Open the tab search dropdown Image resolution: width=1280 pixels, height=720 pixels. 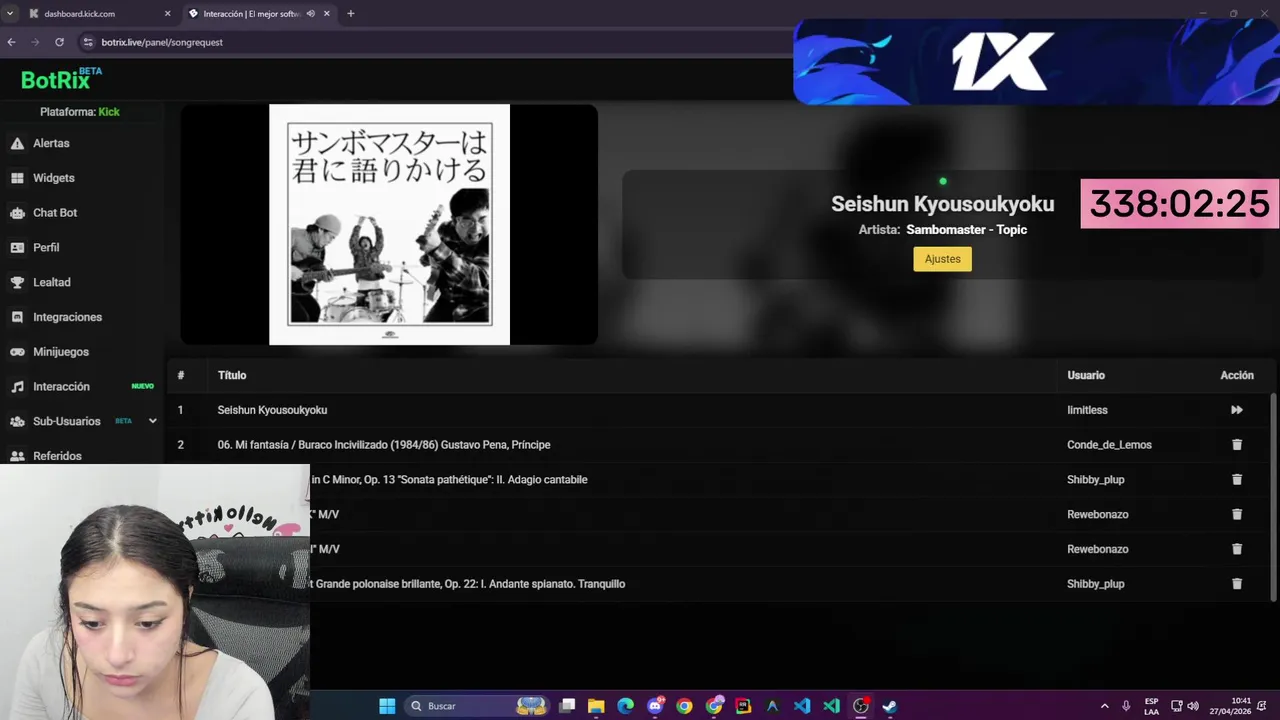click(9, 14)
